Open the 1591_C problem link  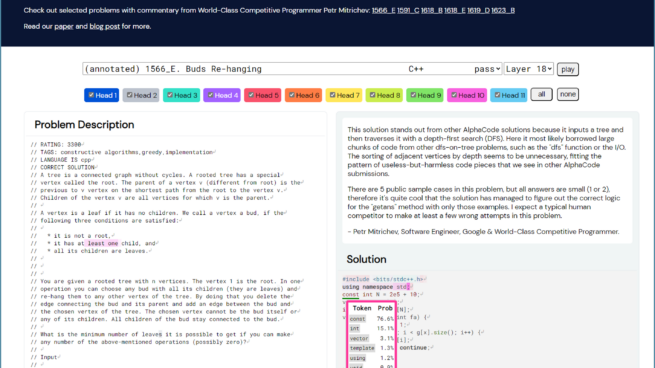point(408,10)
